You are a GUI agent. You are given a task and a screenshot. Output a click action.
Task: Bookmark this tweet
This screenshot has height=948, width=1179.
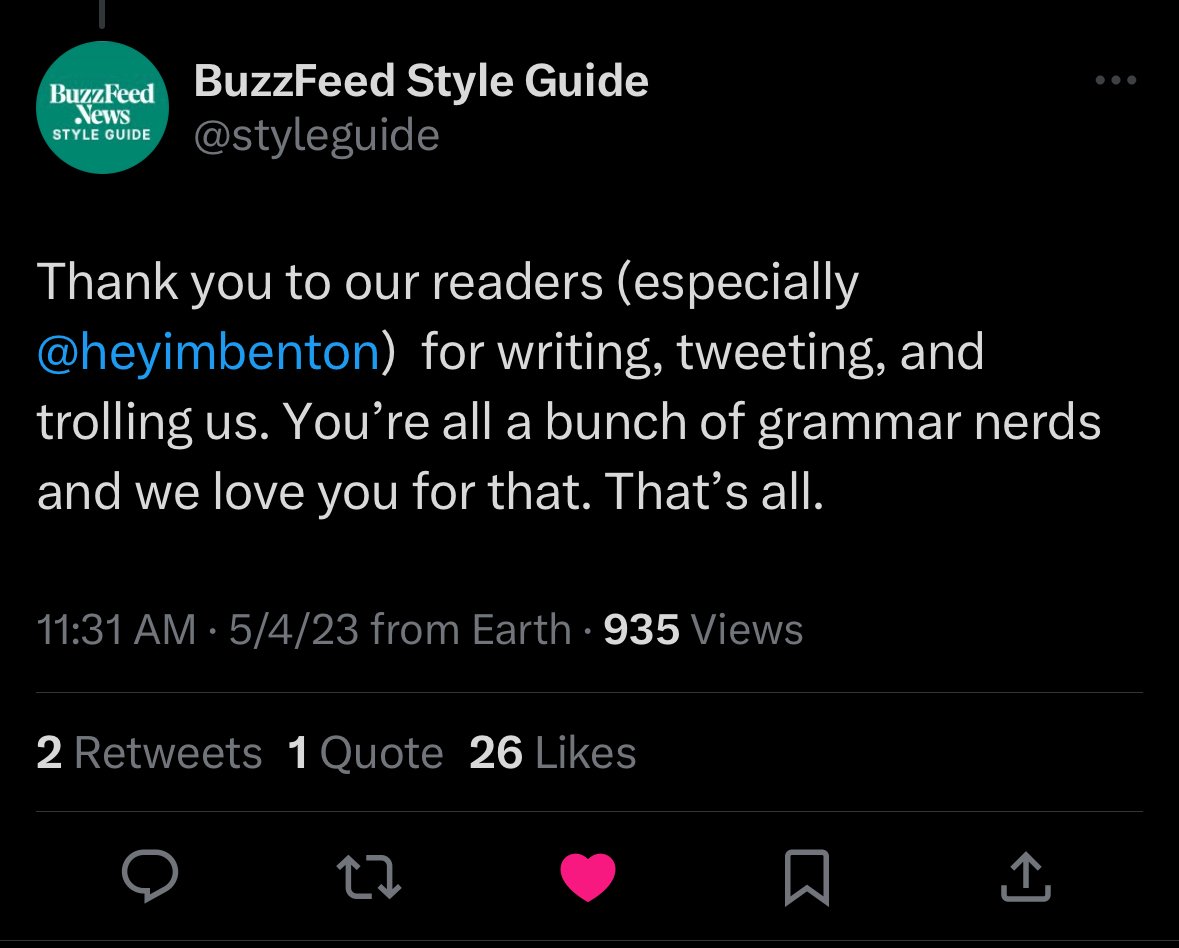(x=806, y=876)
